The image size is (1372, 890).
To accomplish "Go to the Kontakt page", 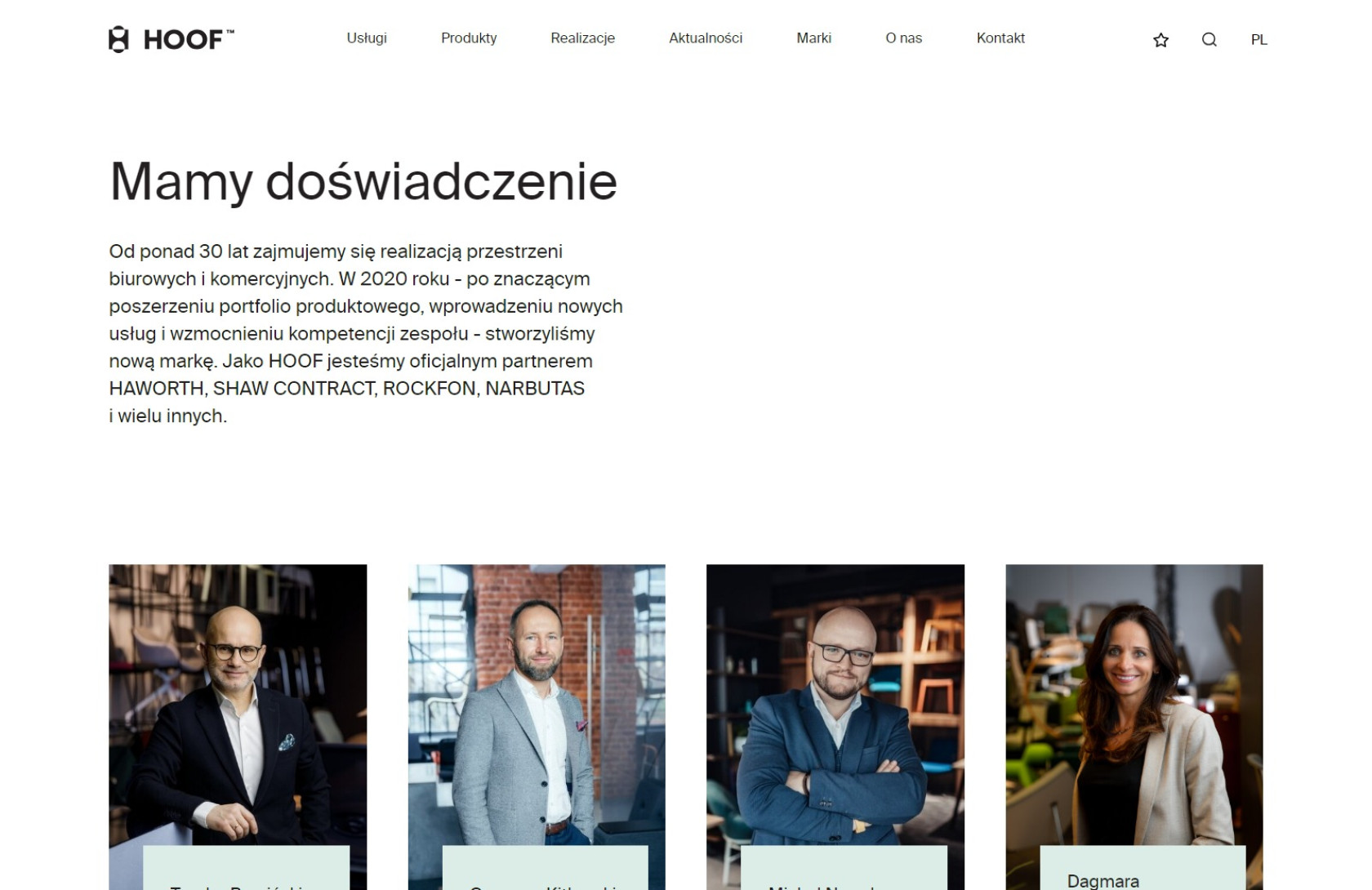I will click(x=1000, y=38).
